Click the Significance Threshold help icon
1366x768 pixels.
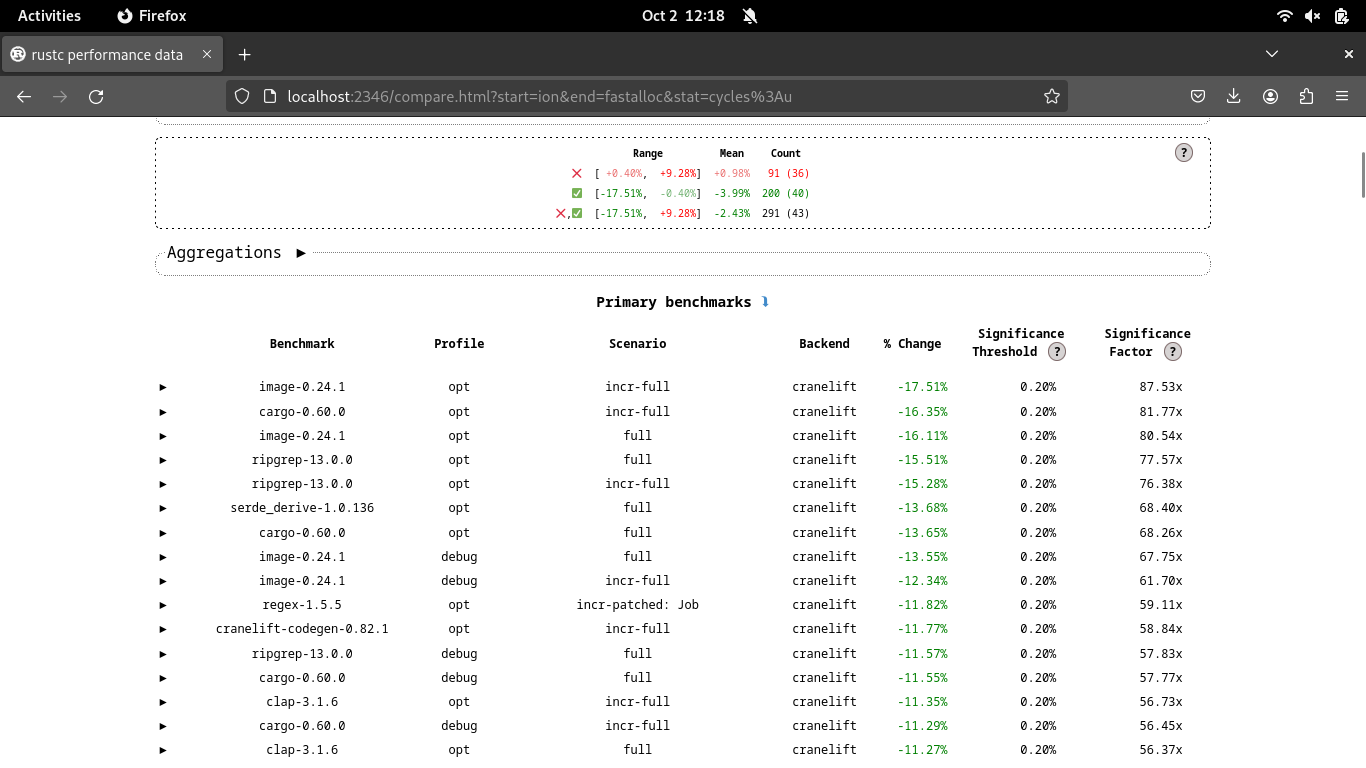(1057, 351)
